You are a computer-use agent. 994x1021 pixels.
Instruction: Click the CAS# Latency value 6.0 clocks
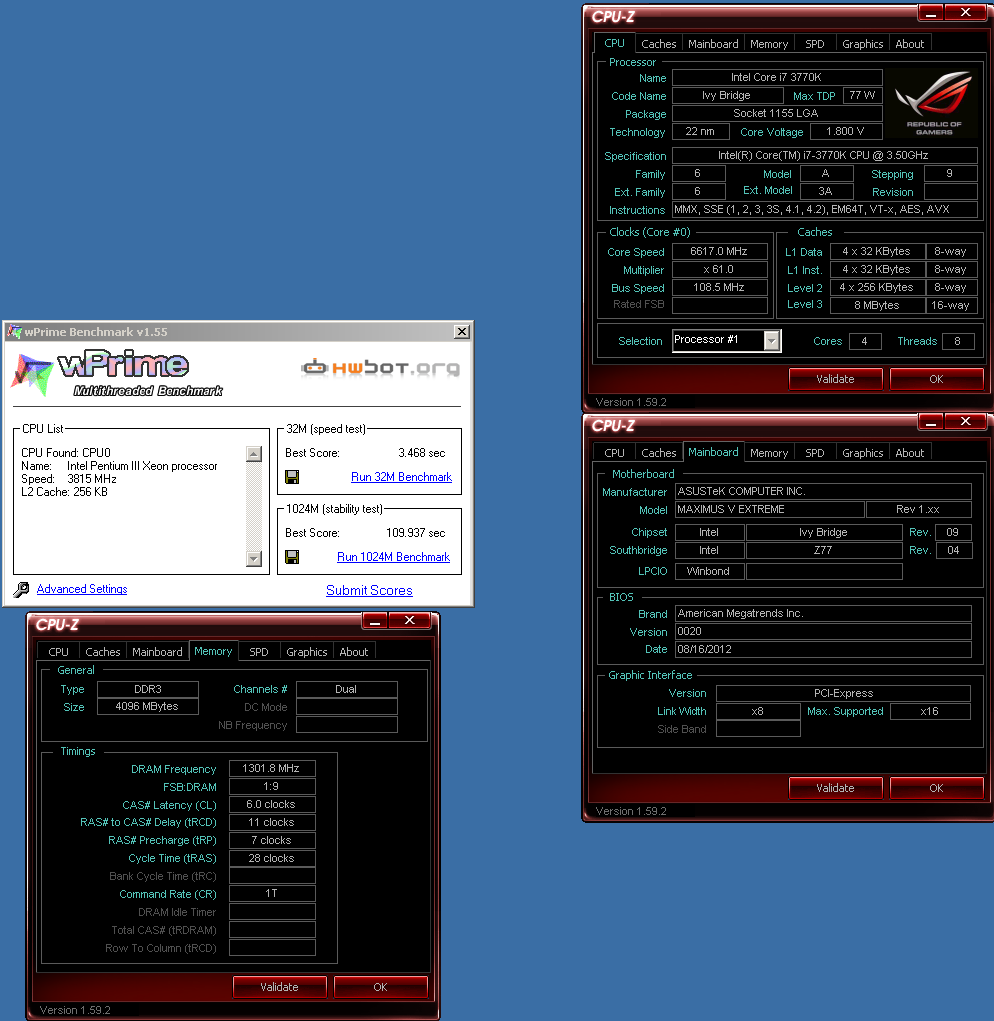click(x=272, y=805)
